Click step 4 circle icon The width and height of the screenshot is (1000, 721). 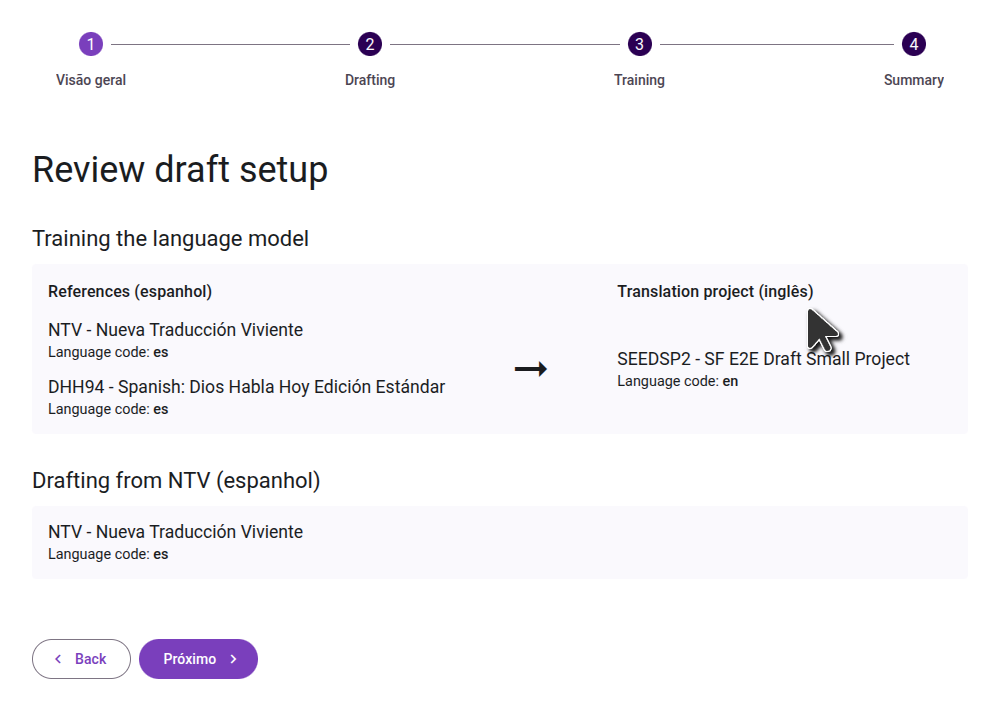click(913, 44)
